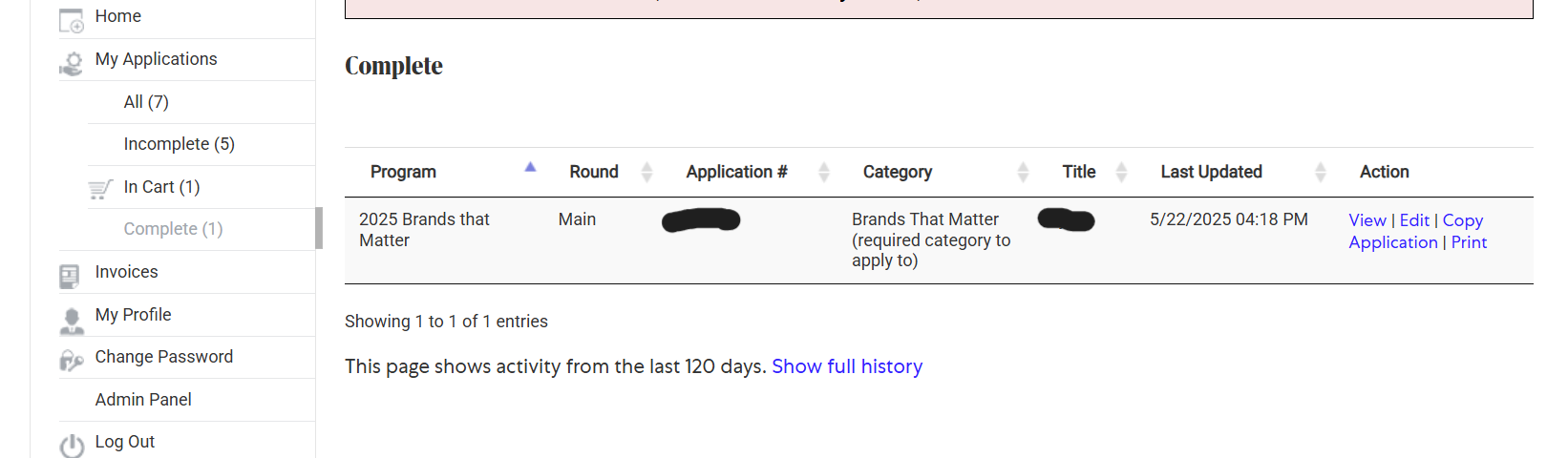
Task: Sort table by Program column arrow
Action: pyautogui.click(x=530, y=167)
